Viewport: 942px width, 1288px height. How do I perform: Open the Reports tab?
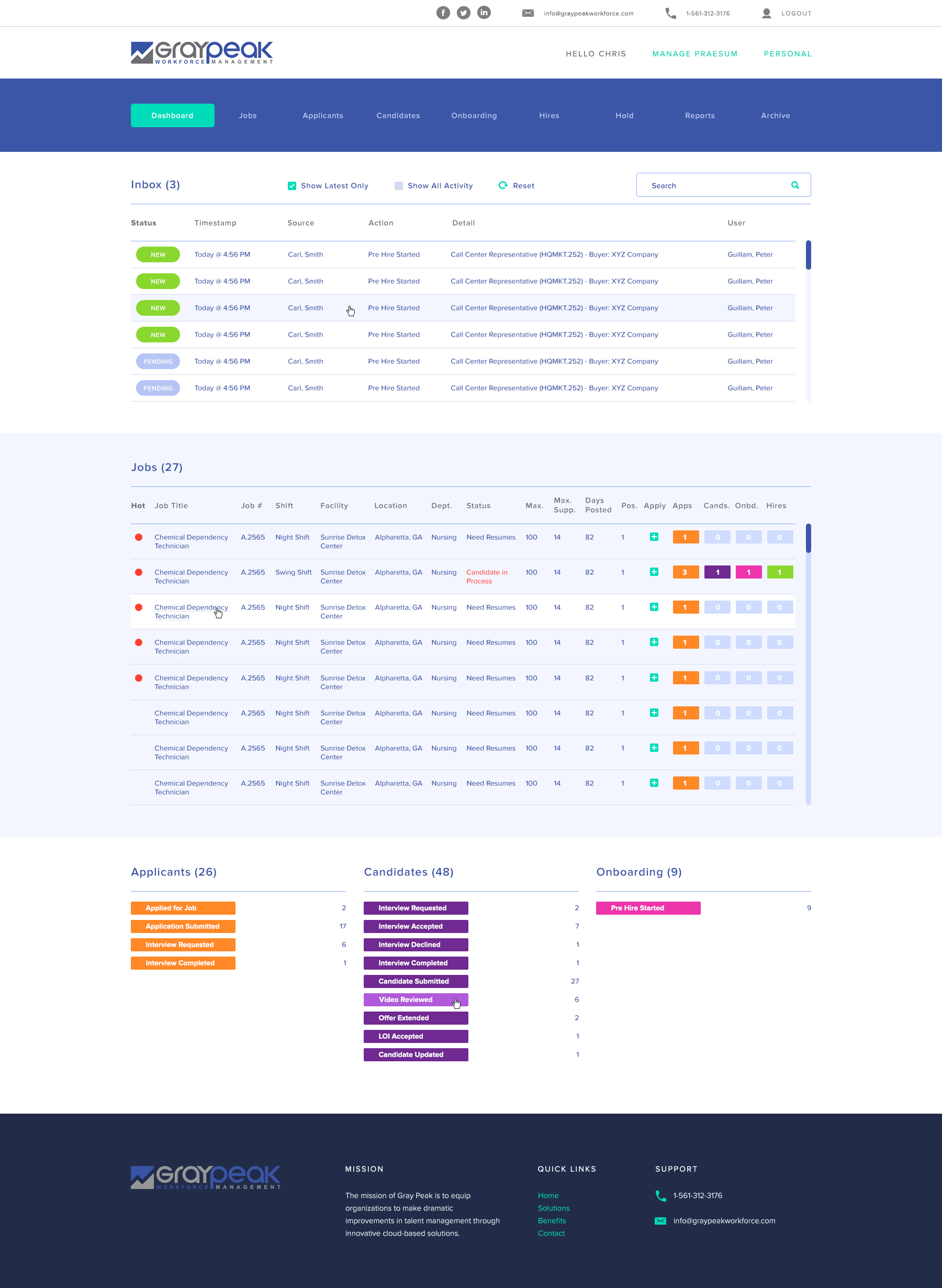(699, 115)
